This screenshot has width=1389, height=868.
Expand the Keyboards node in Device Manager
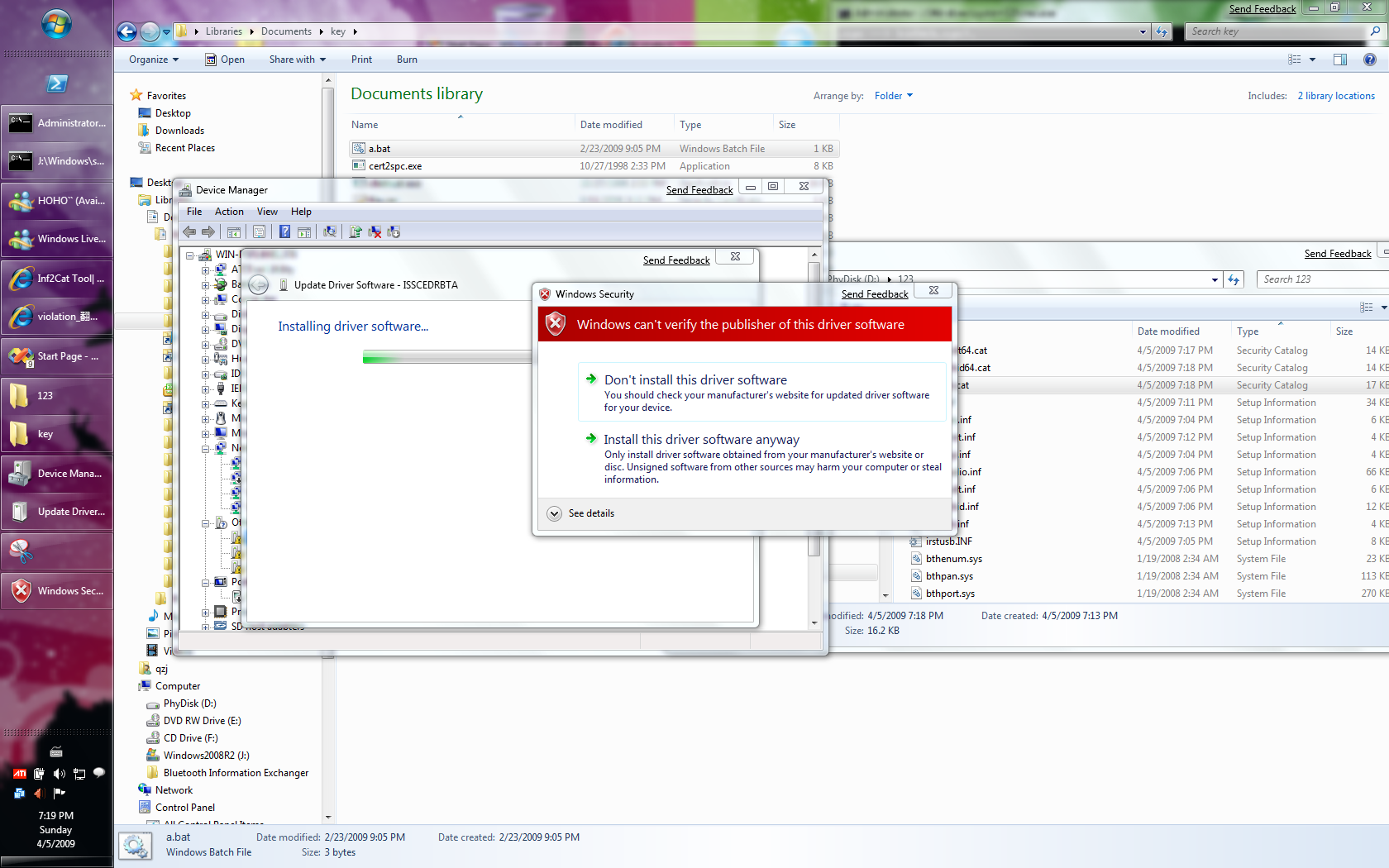point(205,404)
